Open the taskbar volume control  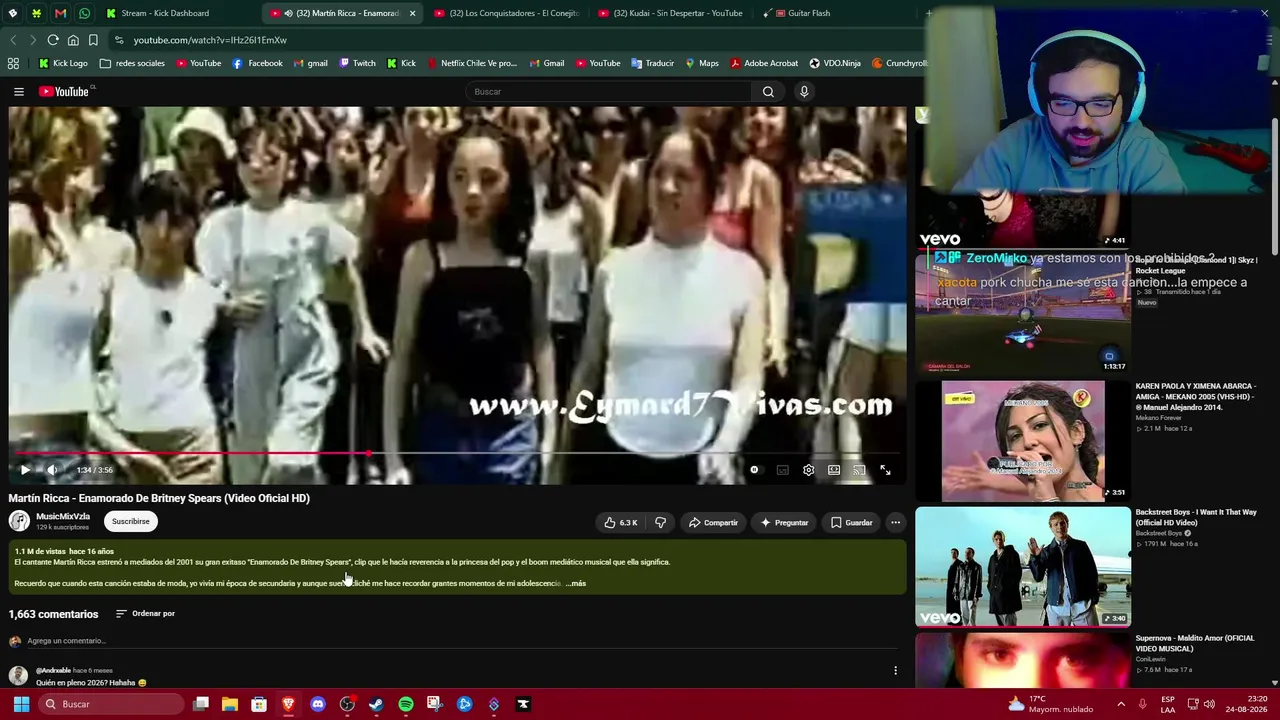(1208, 704)
